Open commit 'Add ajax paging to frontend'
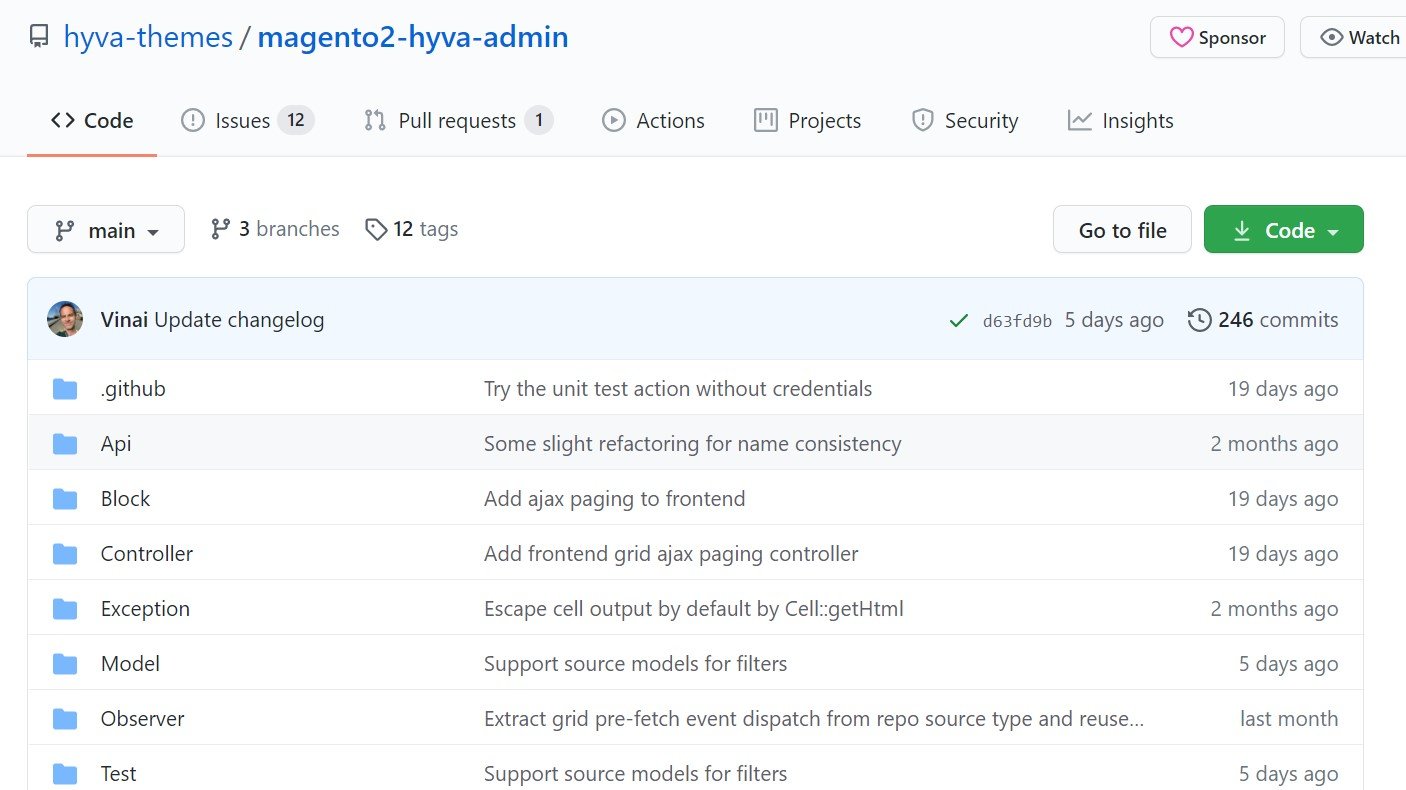This screenshot has height=790, width=1406. [615, 499]
